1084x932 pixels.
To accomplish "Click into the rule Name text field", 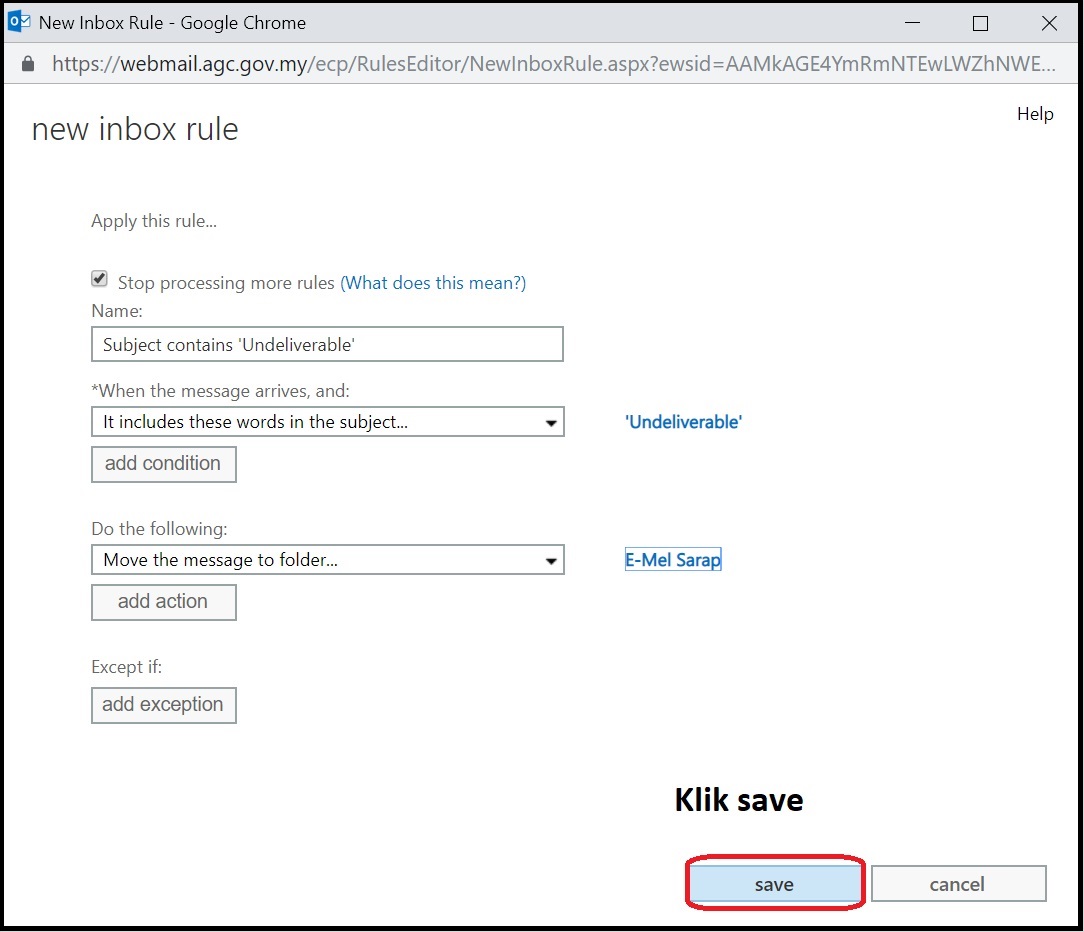I will [x=327, y=345].
